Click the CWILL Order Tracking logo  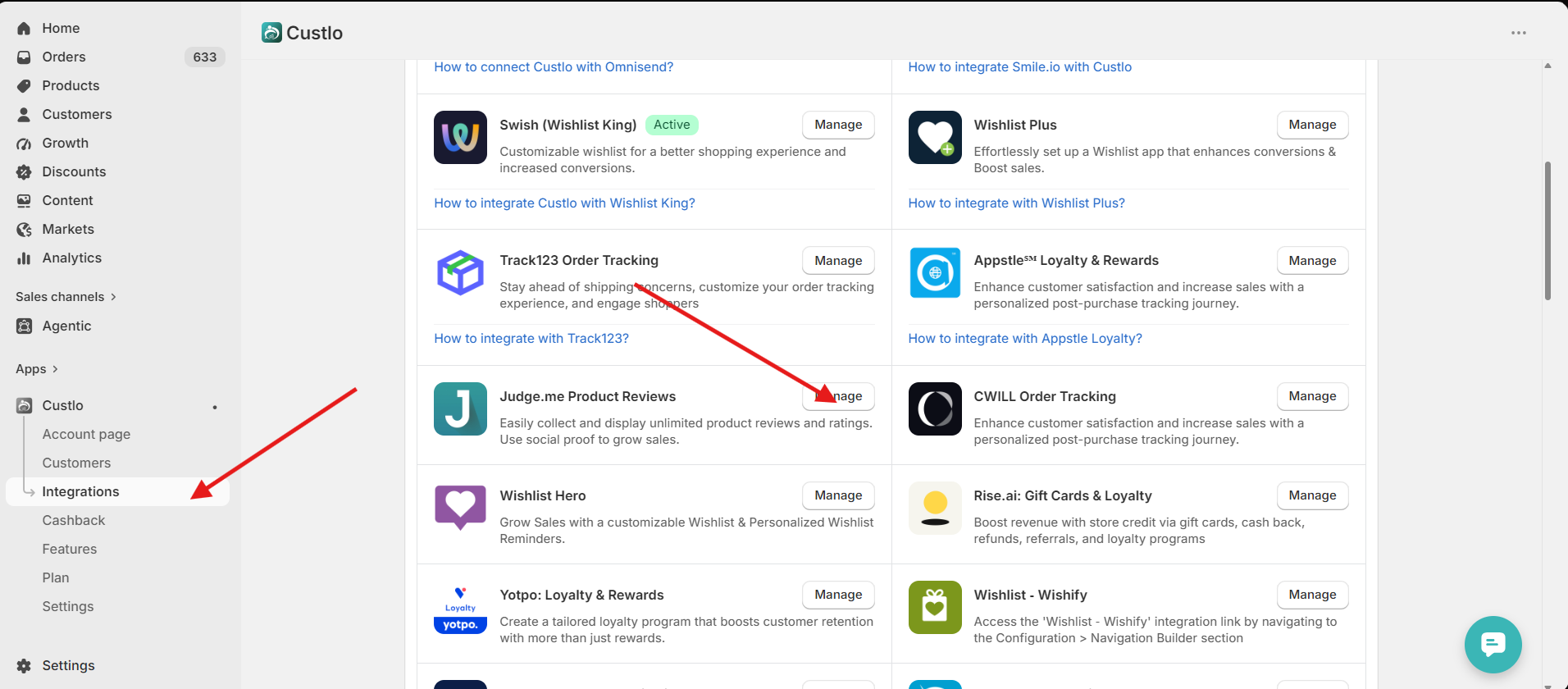pos(935,409)
